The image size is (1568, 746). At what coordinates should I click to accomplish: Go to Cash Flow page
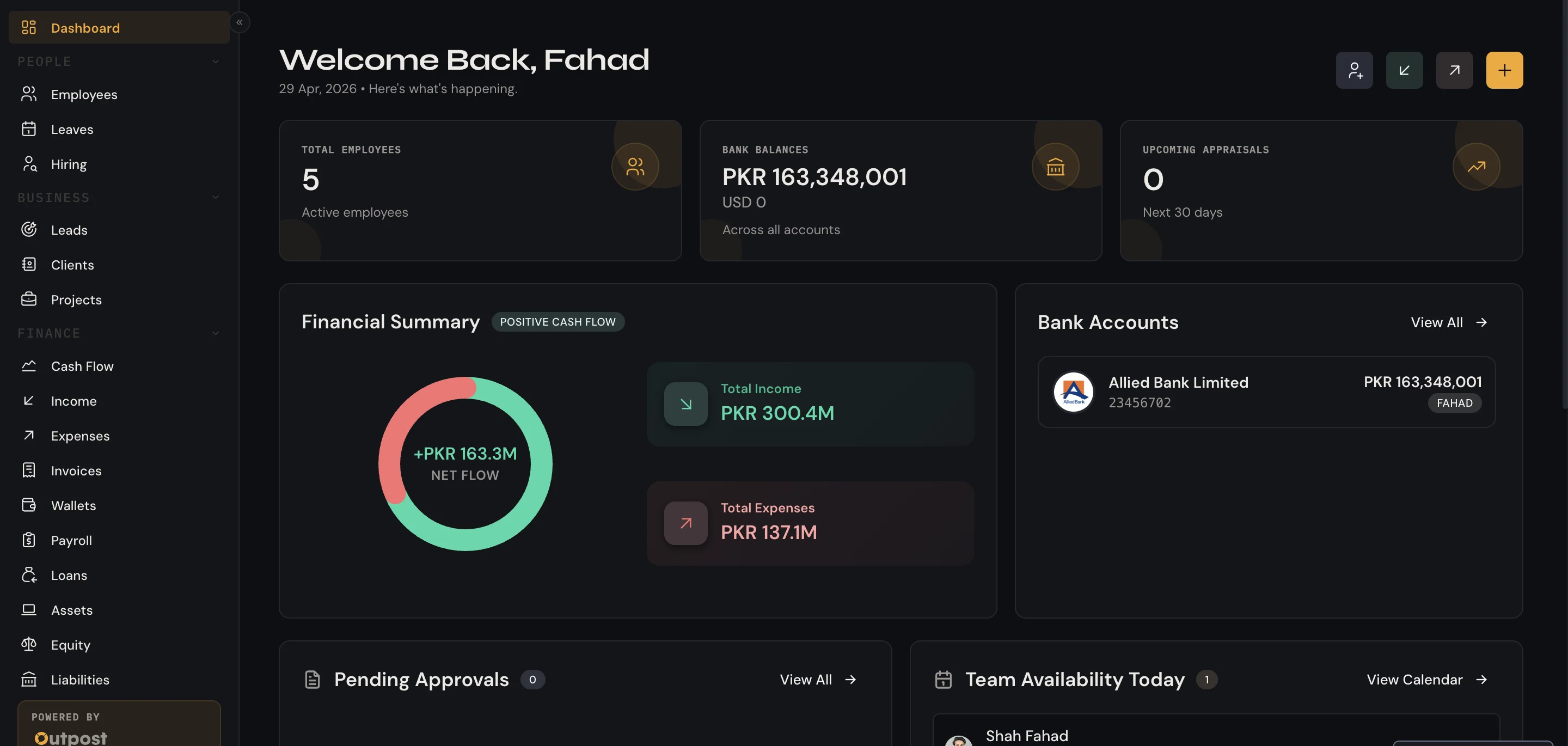82,366
